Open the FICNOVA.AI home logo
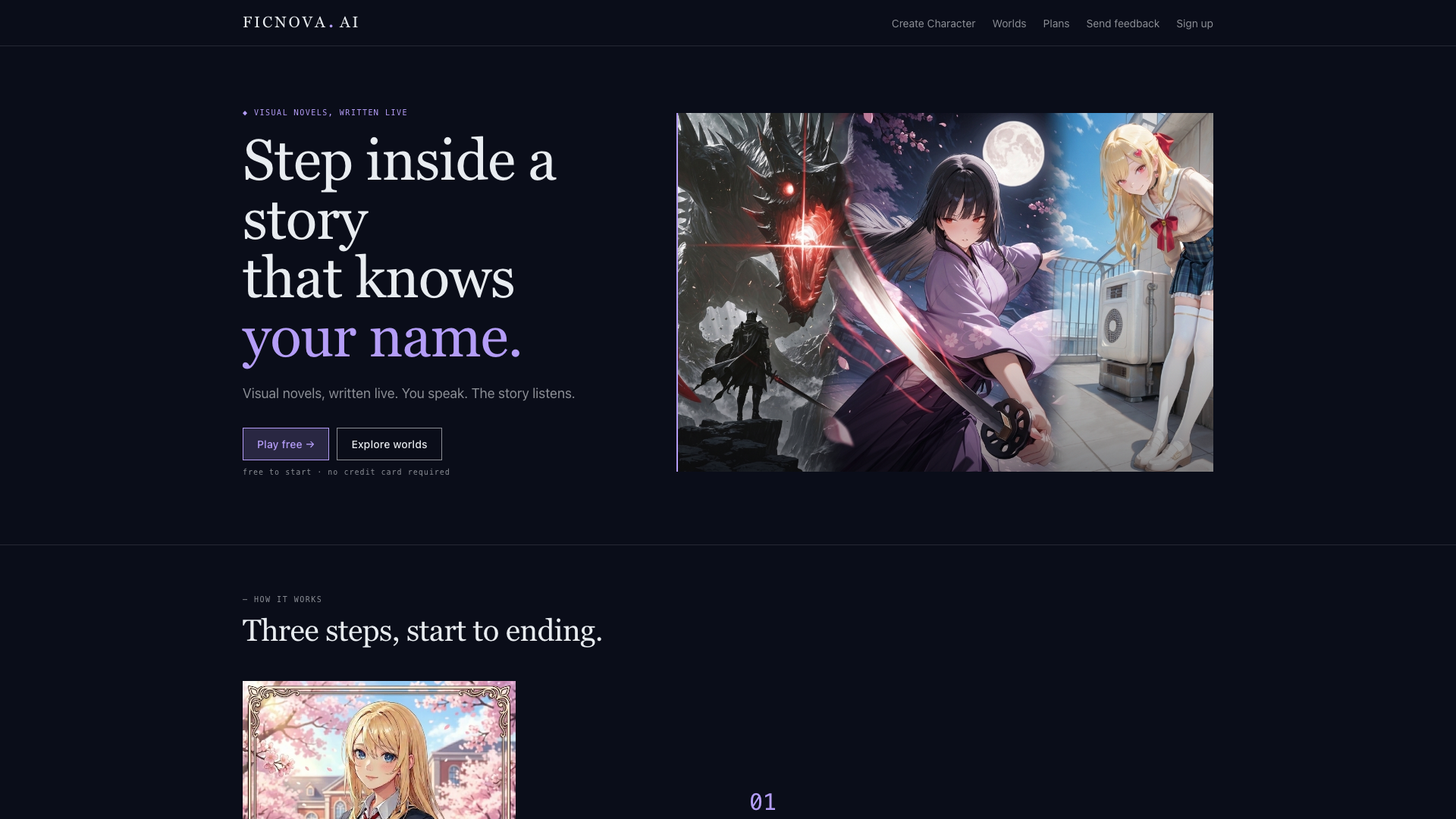Screen dimensions: 1456x819 point(300,23)
